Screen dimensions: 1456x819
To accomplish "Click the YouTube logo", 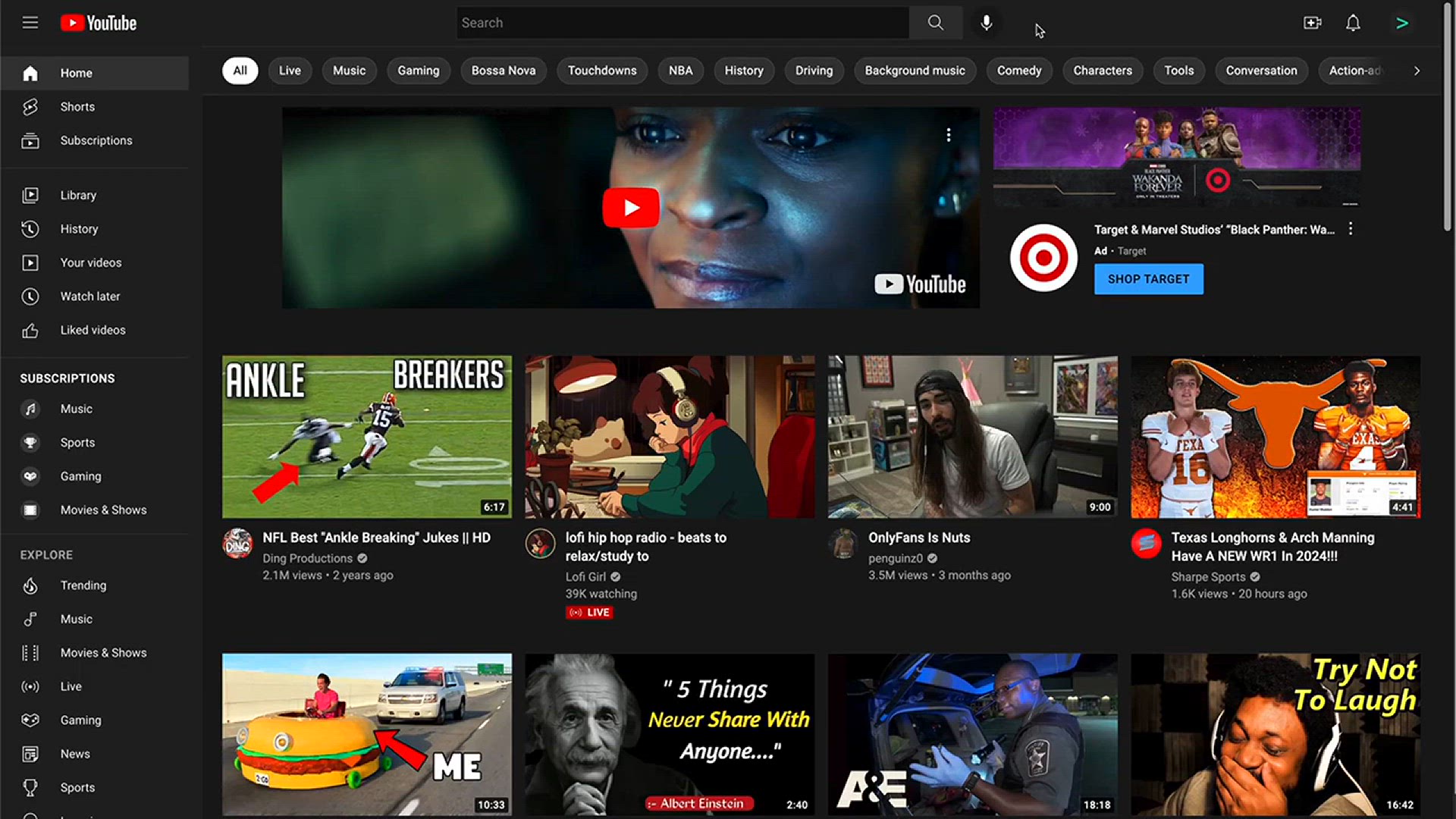I will coord(99,23).
